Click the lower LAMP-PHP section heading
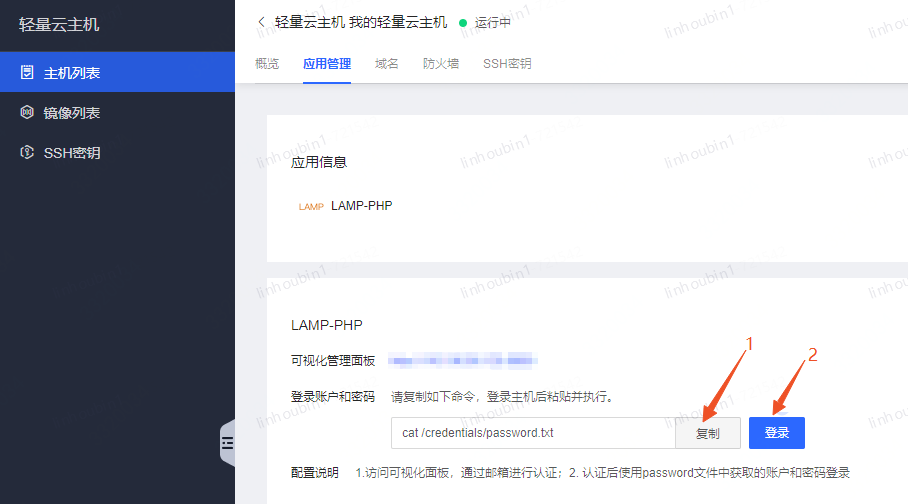Image resolution: width=908 pixels, height=504 pixels. pyautogui.click(x=327, y=325)
